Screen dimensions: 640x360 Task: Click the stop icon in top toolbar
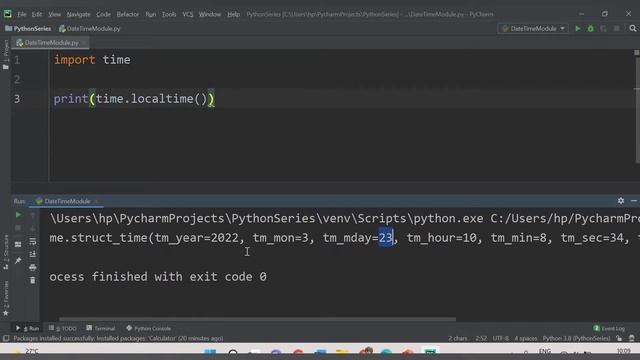point(616,29)
